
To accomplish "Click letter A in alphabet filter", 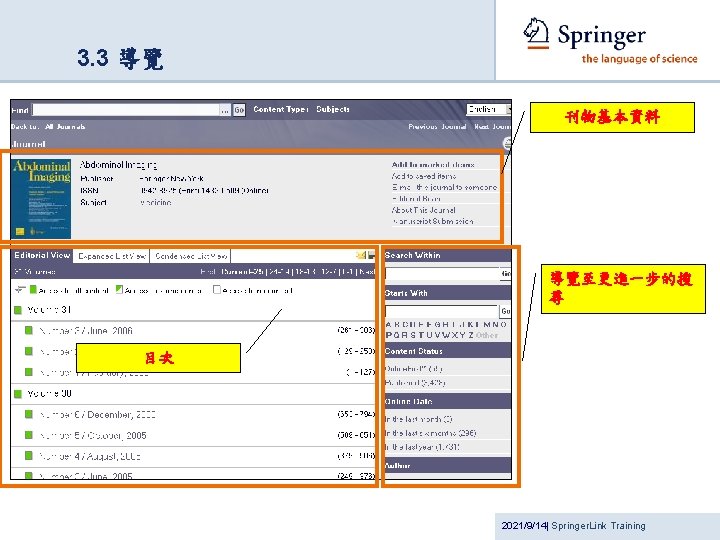I will click(x=389, y=324).
